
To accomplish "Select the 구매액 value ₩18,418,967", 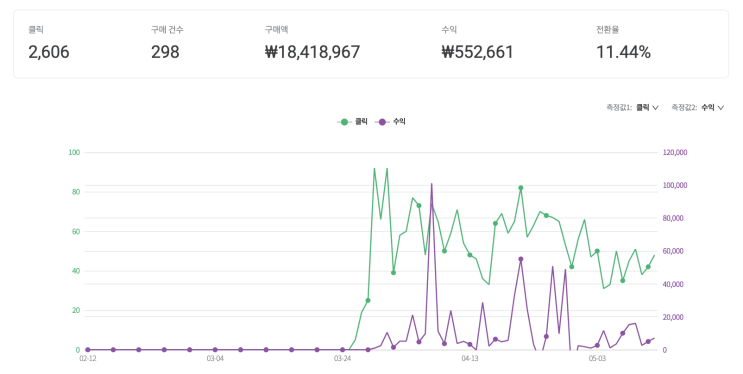I will click(312, 52).
